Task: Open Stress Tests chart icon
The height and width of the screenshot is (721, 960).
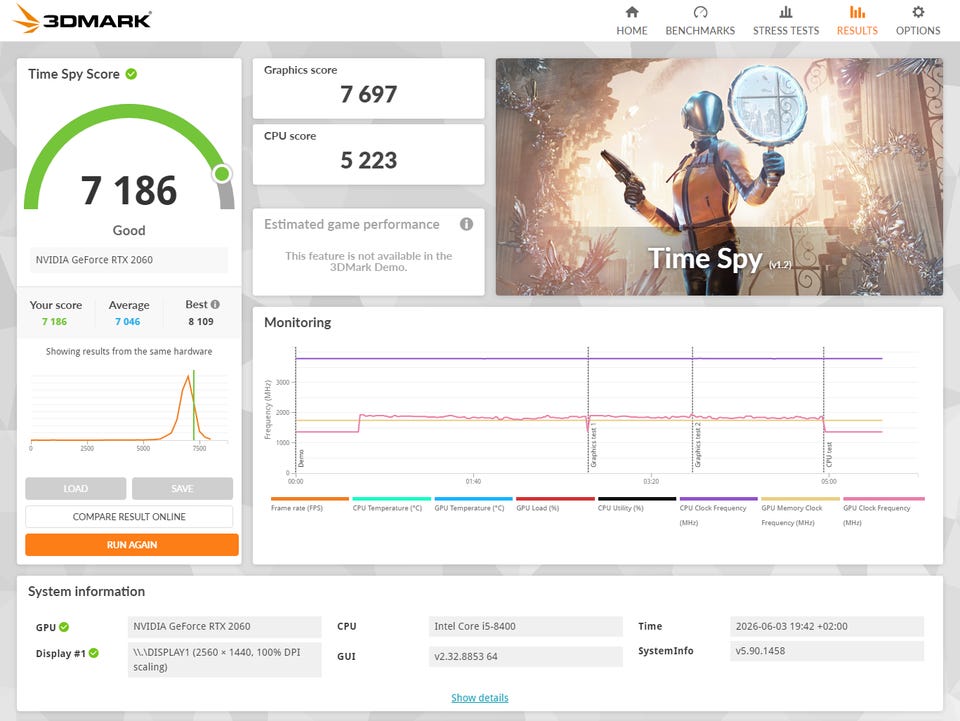Action: pos(786,12)
